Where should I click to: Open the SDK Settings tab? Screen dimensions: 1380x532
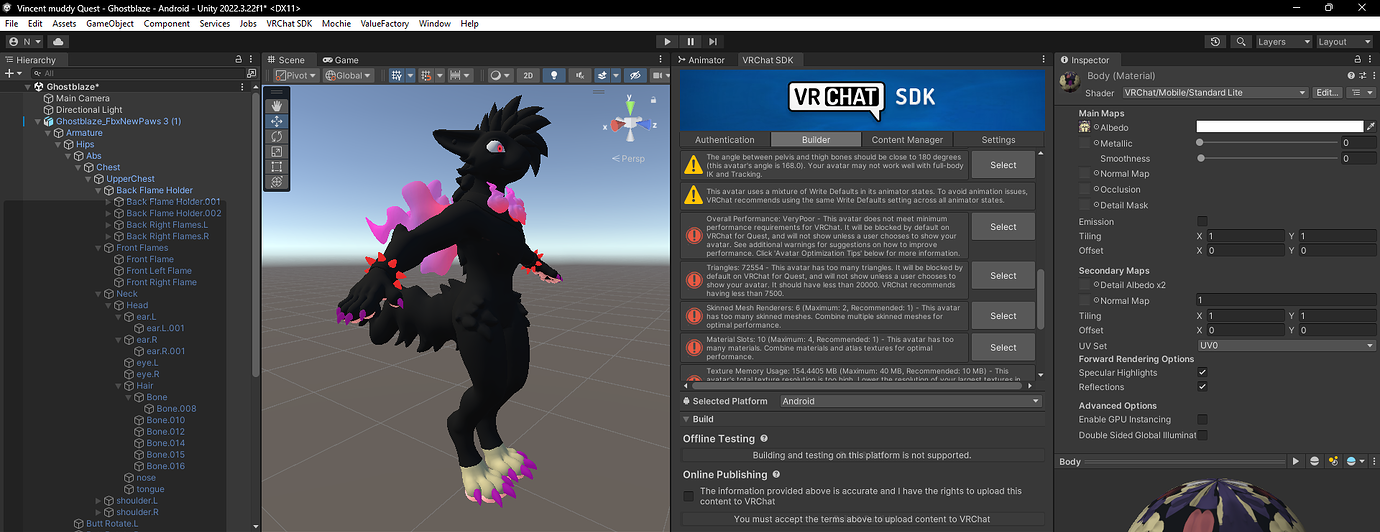998,140
